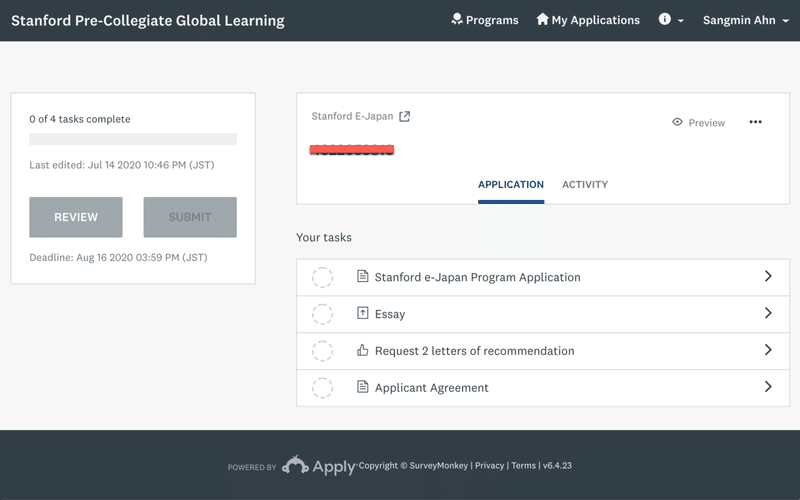Click status circle for Essay task
The height and width of the screenshot is (500, 800).
(x=322, y=314)
